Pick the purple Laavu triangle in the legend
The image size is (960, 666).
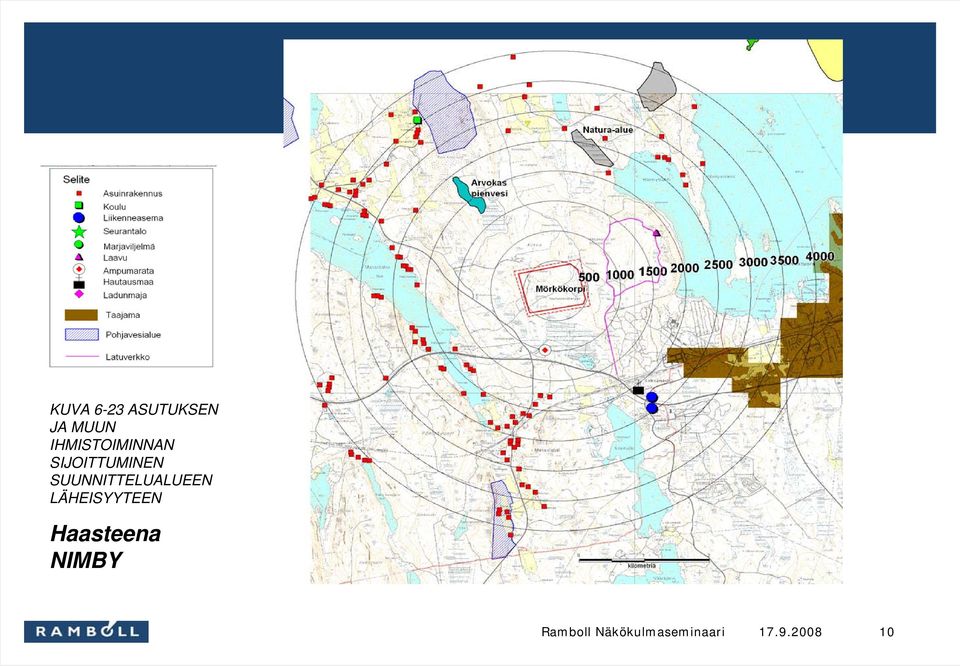point(78,258)
